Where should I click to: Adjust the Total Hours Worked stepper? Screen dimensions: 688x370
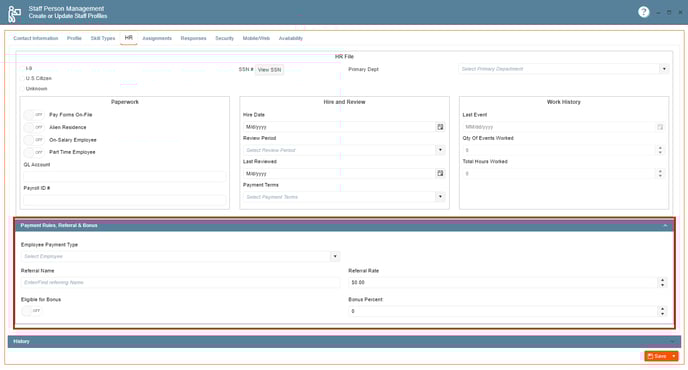pos(660,173)
